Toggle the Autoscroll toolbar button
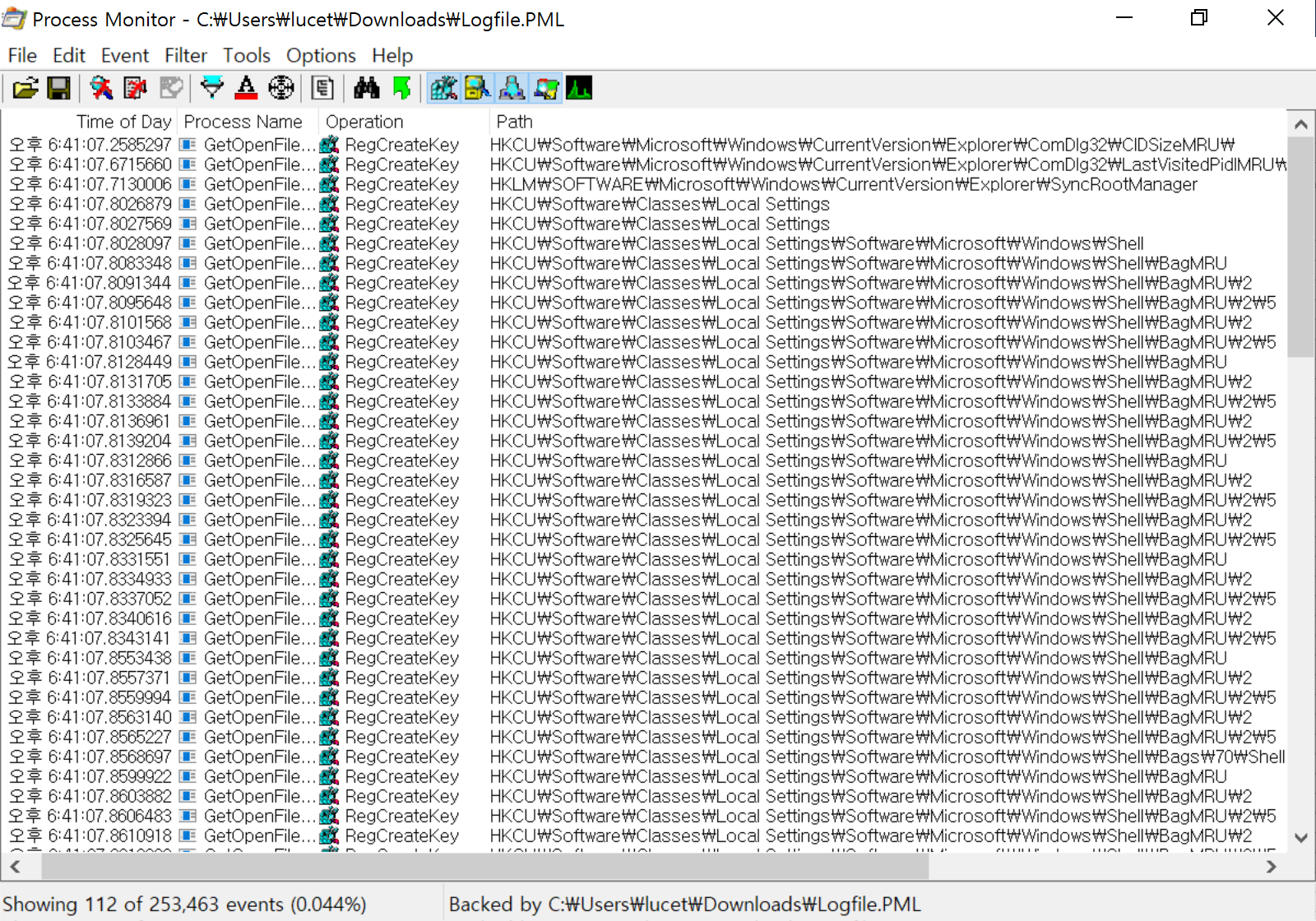1316x921 pixels. click(136, 88)
